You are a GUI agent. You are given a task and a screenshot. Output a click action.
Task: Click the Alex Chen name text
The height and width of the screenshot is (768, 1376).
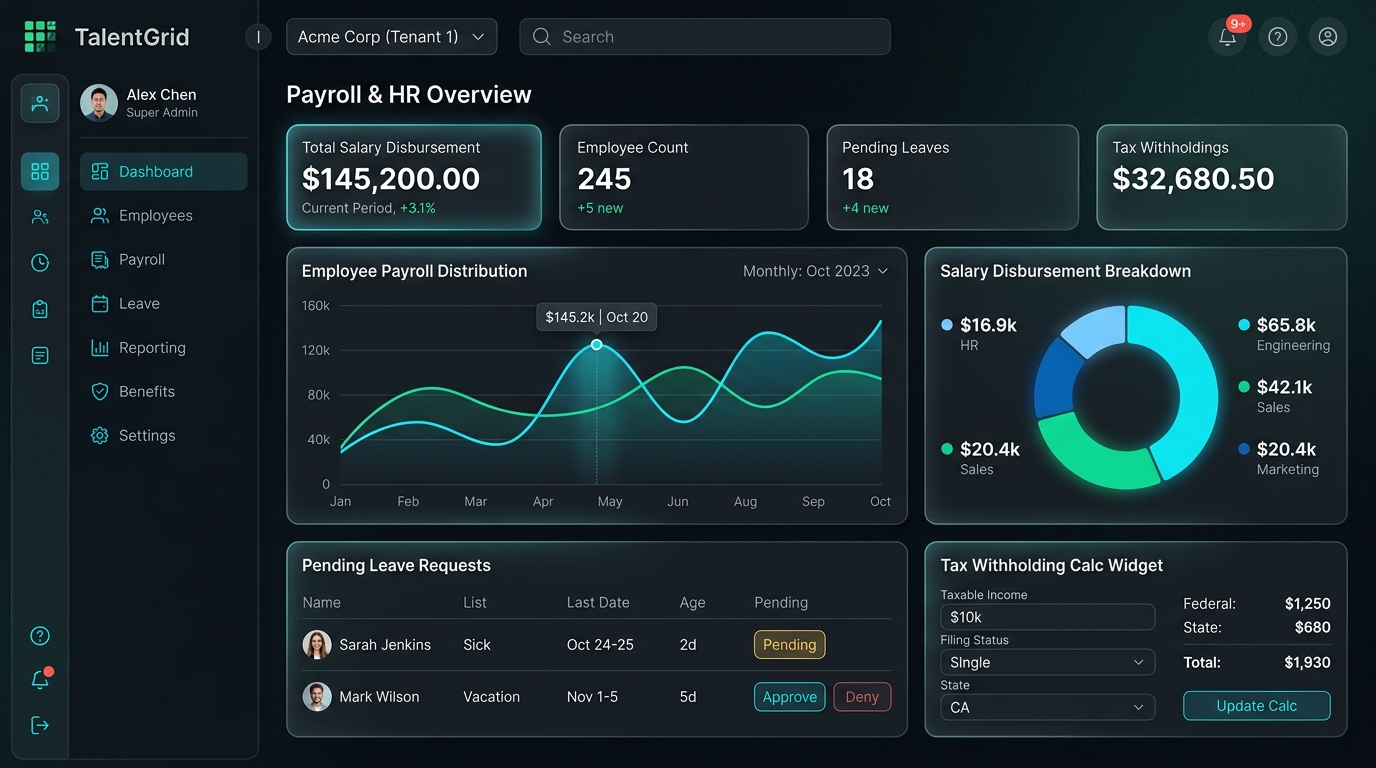(161, 95)
